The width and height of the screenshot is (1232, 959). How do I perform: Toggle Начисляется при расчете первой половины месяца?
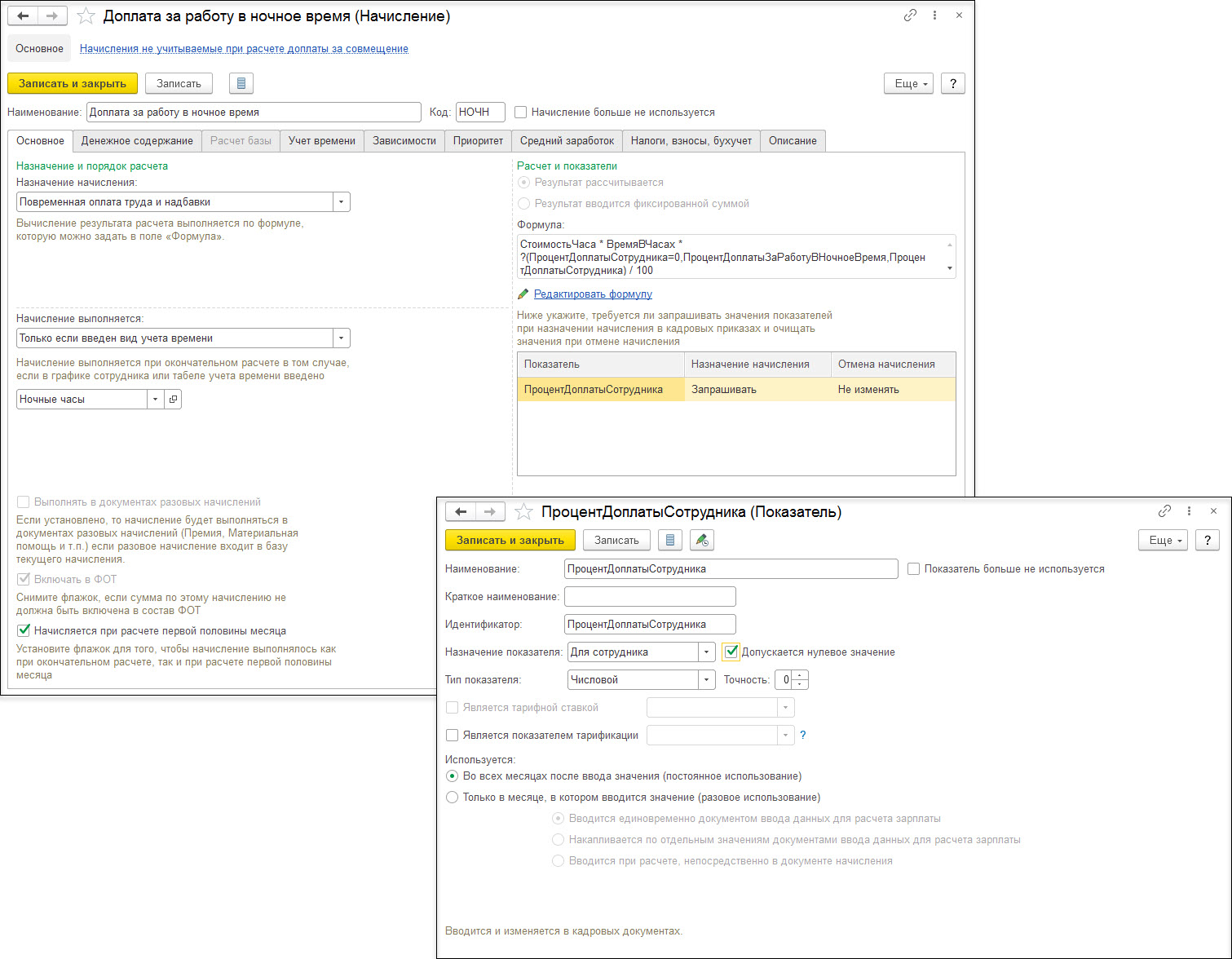click(24, 630)
